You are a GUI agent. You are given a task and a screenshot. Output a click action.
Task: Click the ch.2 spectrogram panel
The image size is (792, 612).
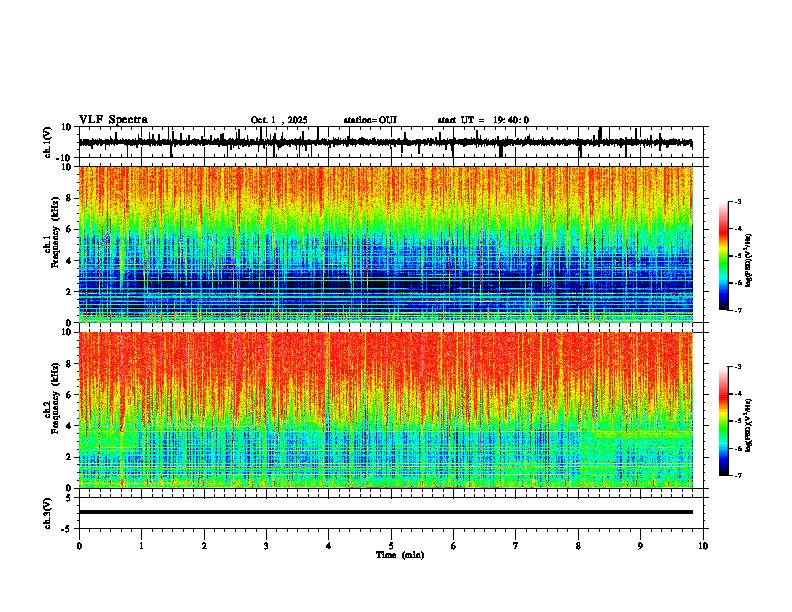(386, 410)
